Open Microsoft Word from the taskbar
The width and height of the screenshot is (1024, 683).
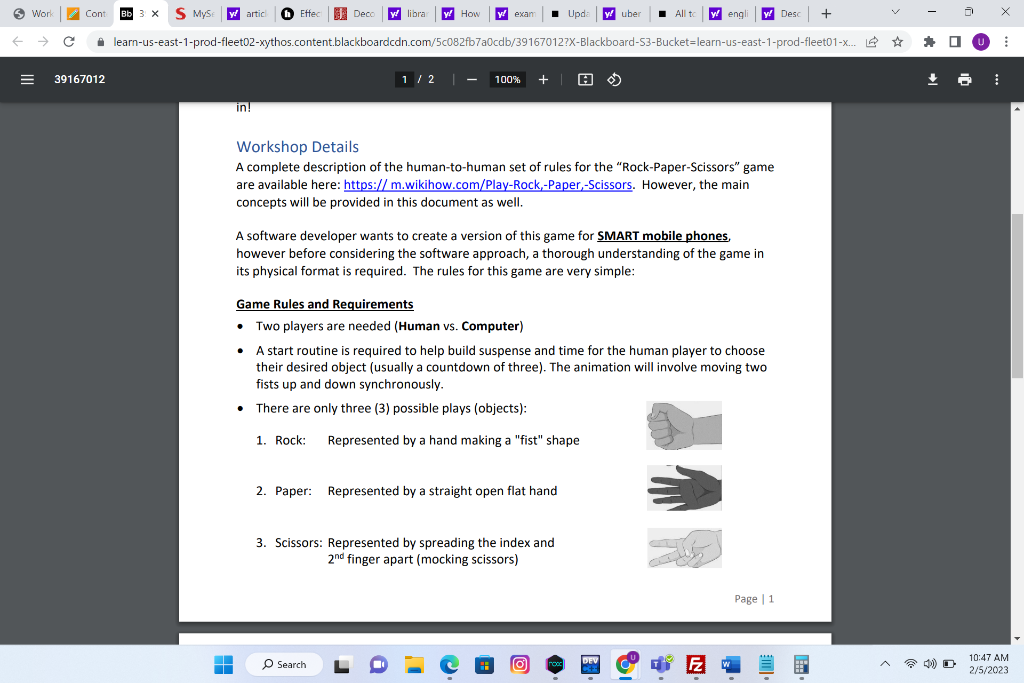coord(730,664)
